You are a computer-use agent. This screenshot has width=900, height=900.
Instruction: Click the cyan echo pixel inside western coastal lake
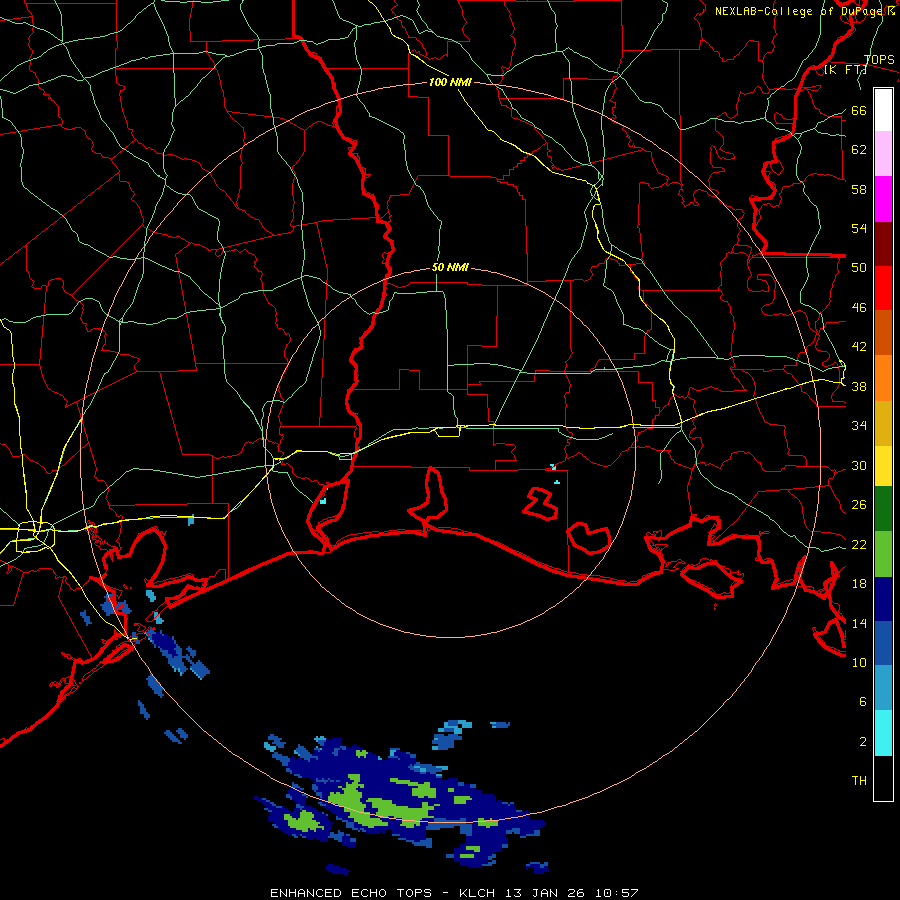[x=323, y=501]
